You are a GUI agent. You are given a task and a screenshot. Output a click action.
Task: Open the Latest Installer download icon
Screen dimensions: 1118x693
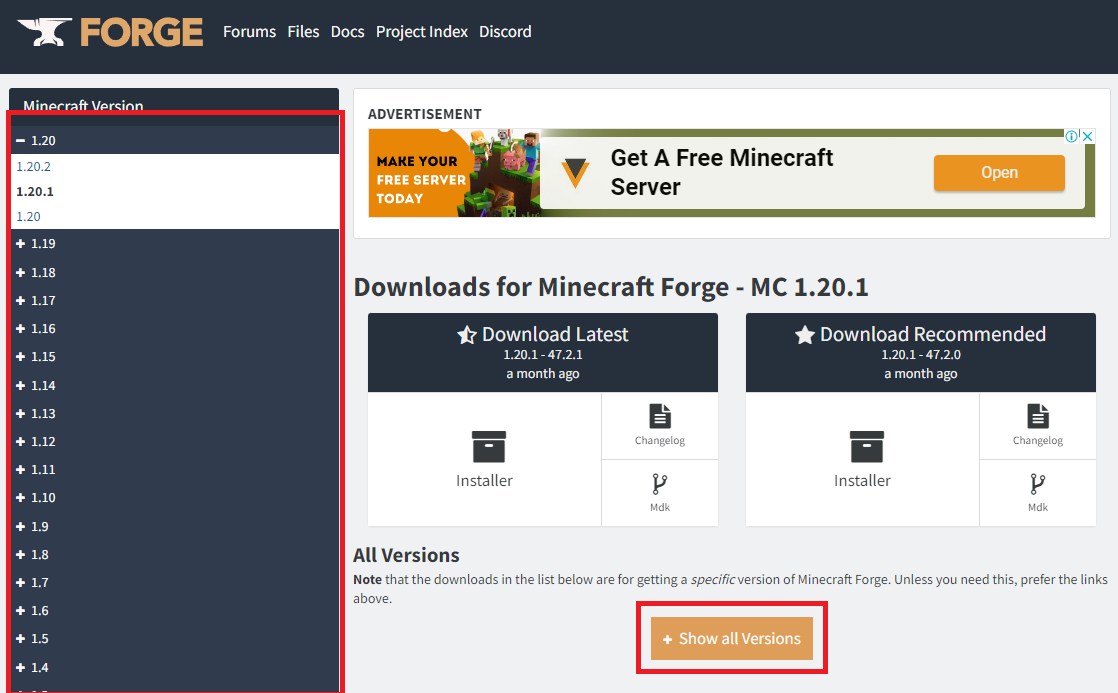[488, 447]
